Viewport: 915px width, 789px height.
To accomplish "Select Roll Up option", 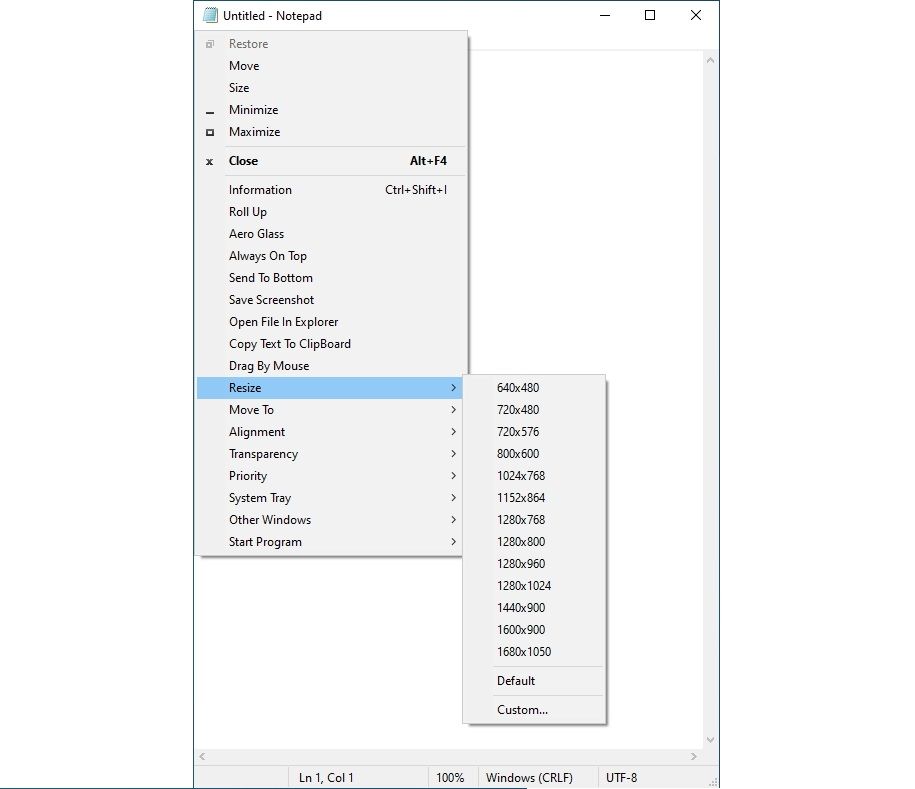I will coord(331,212).
